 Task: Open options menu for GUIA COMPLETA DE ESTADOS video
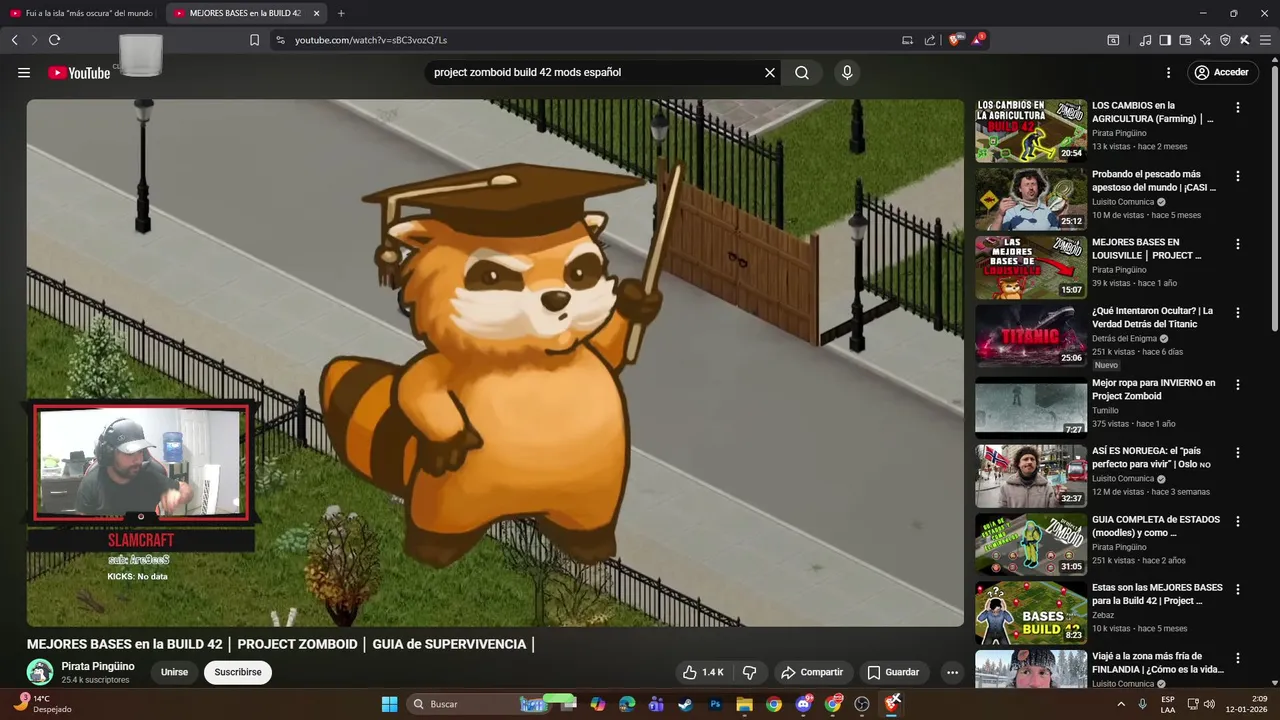click(x=1238, y=522)
